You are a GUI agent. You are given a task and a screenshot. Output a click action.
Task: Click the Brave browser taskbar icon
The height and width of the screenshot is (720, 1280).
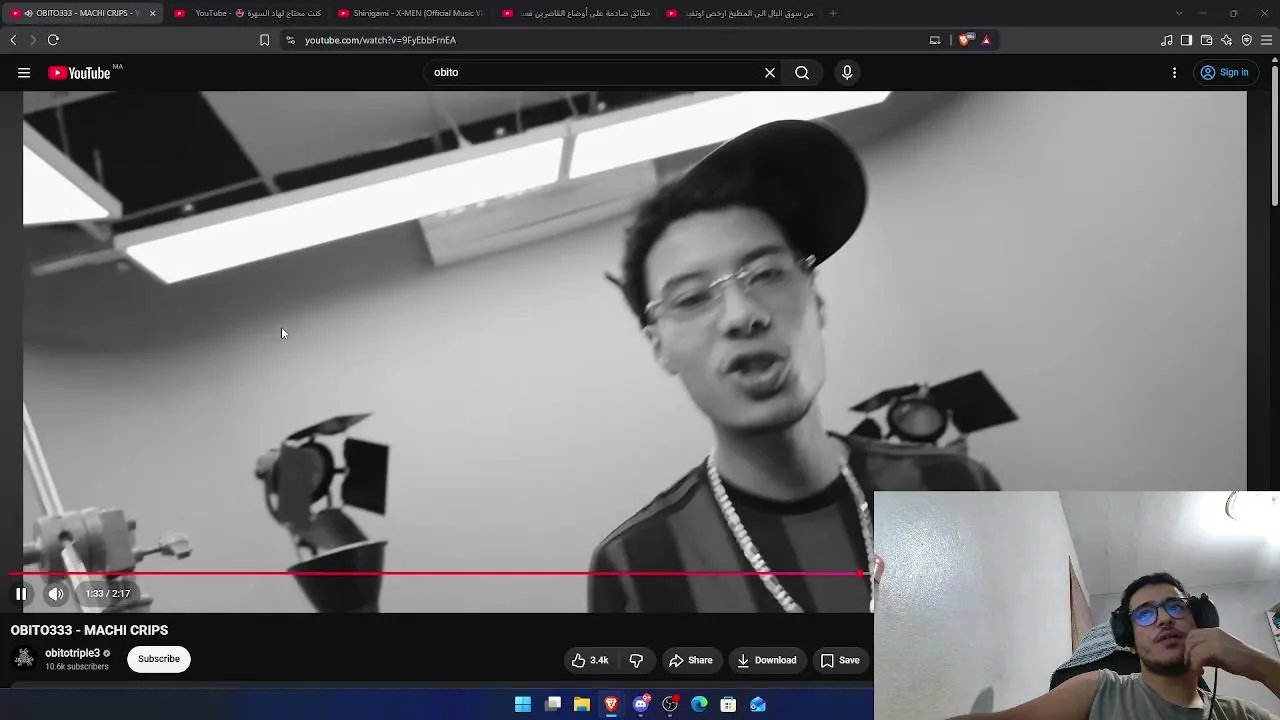tap(611, 705)
